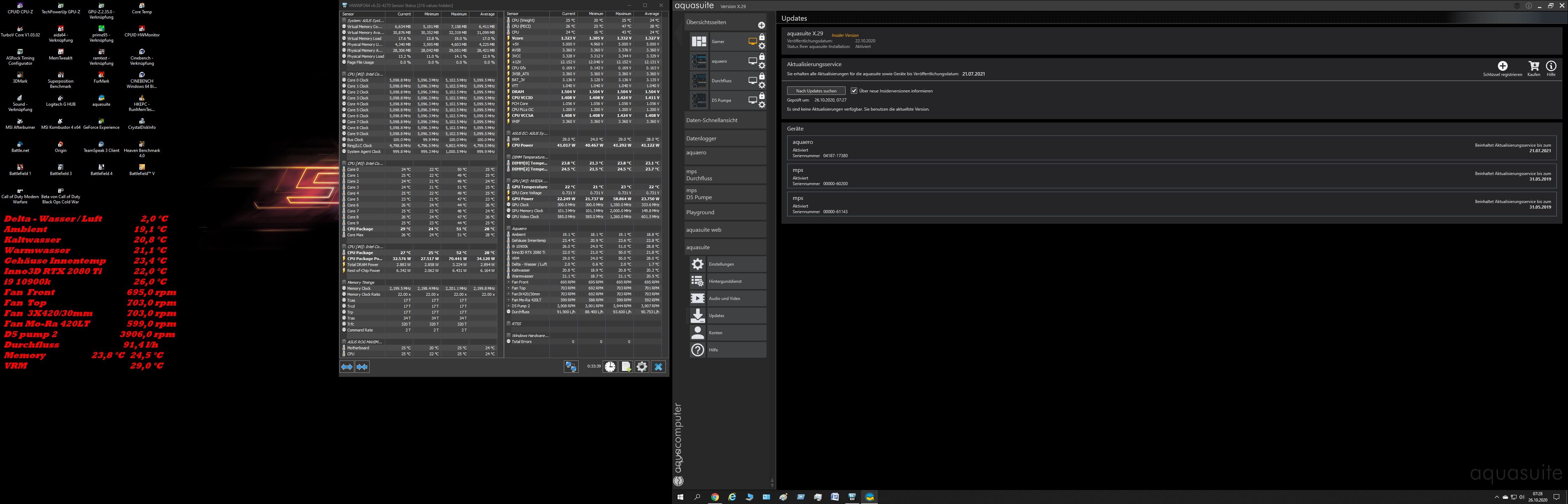Open Battlefield 4 desktop icon
1568x504 pixels.
101,170
